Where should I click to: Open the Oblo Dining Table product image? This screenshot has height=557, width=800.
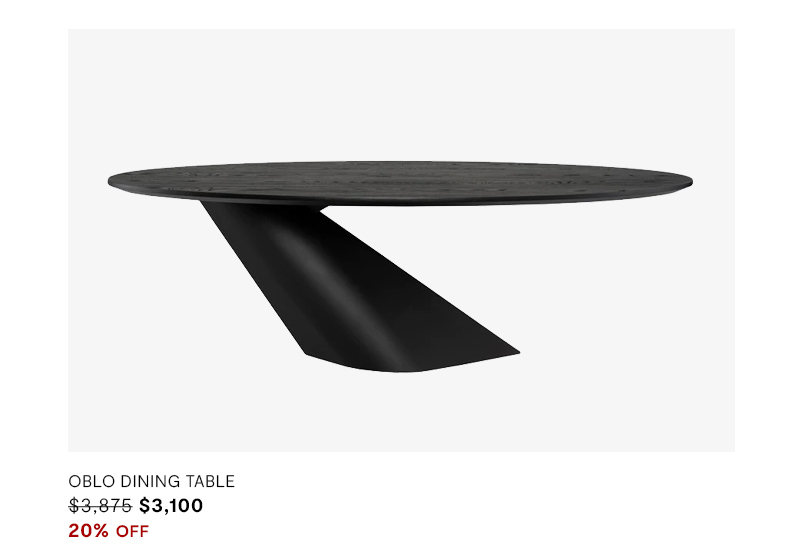(401, 240)
